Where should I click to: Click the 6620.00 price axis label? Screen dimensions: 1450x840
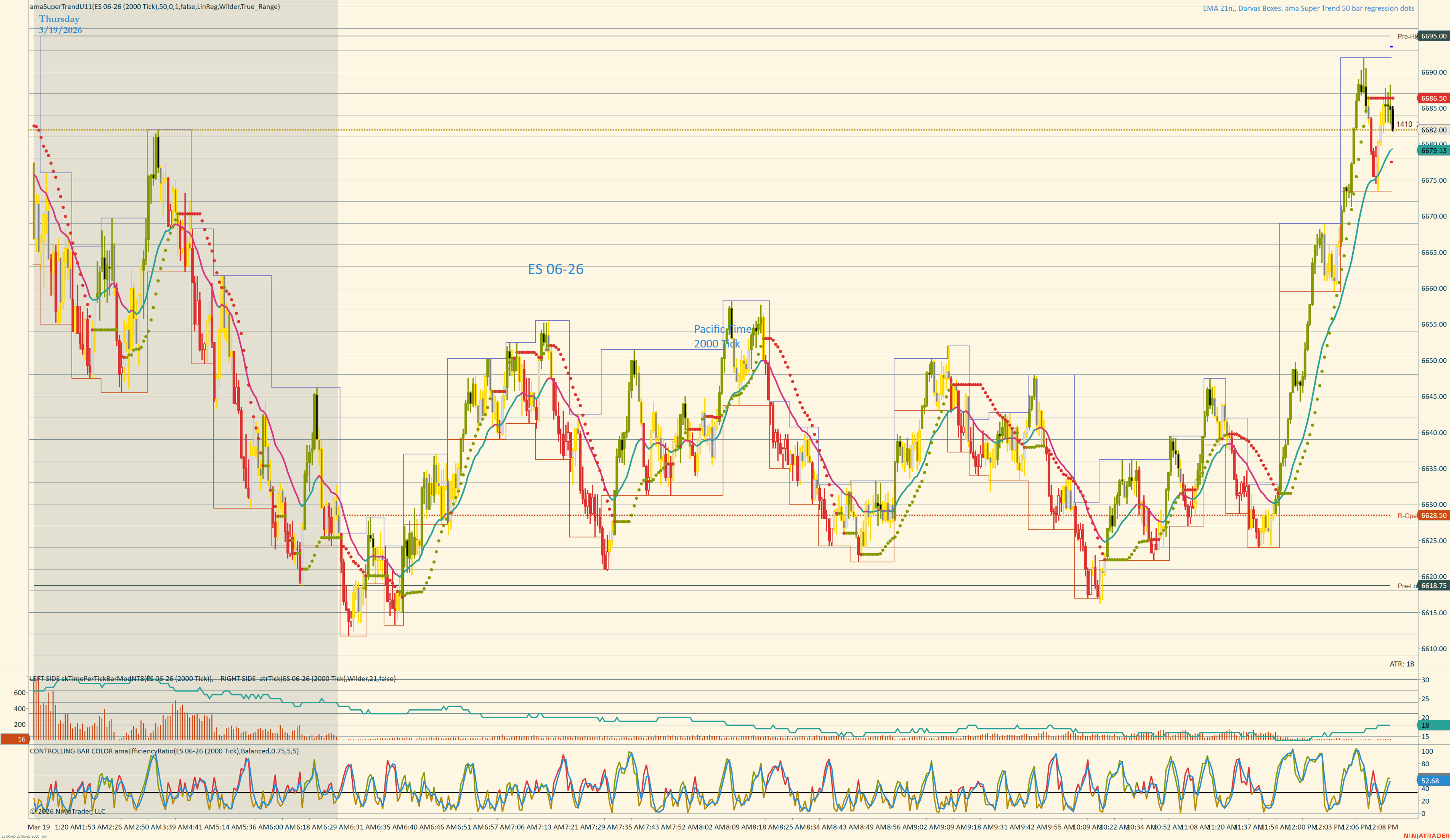(1434, 577)
